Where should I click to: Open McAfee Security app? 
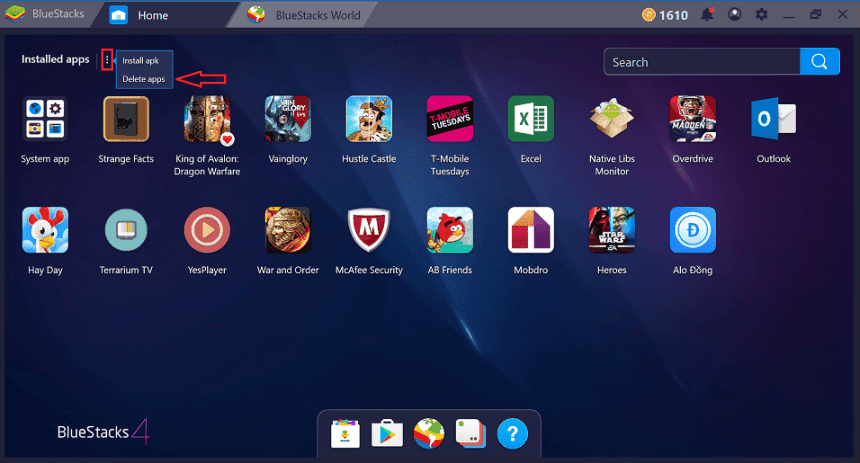pyautogui.click(x=369, y=230)
